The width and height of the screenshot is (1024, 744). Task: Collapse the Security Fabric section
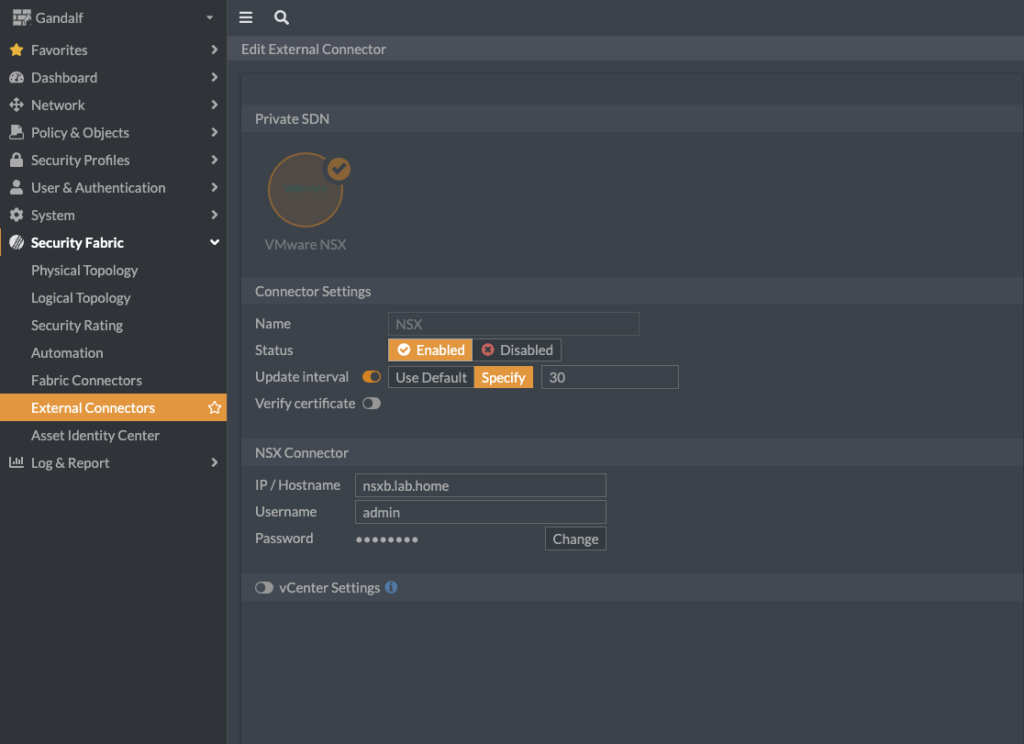click(214, 243)
